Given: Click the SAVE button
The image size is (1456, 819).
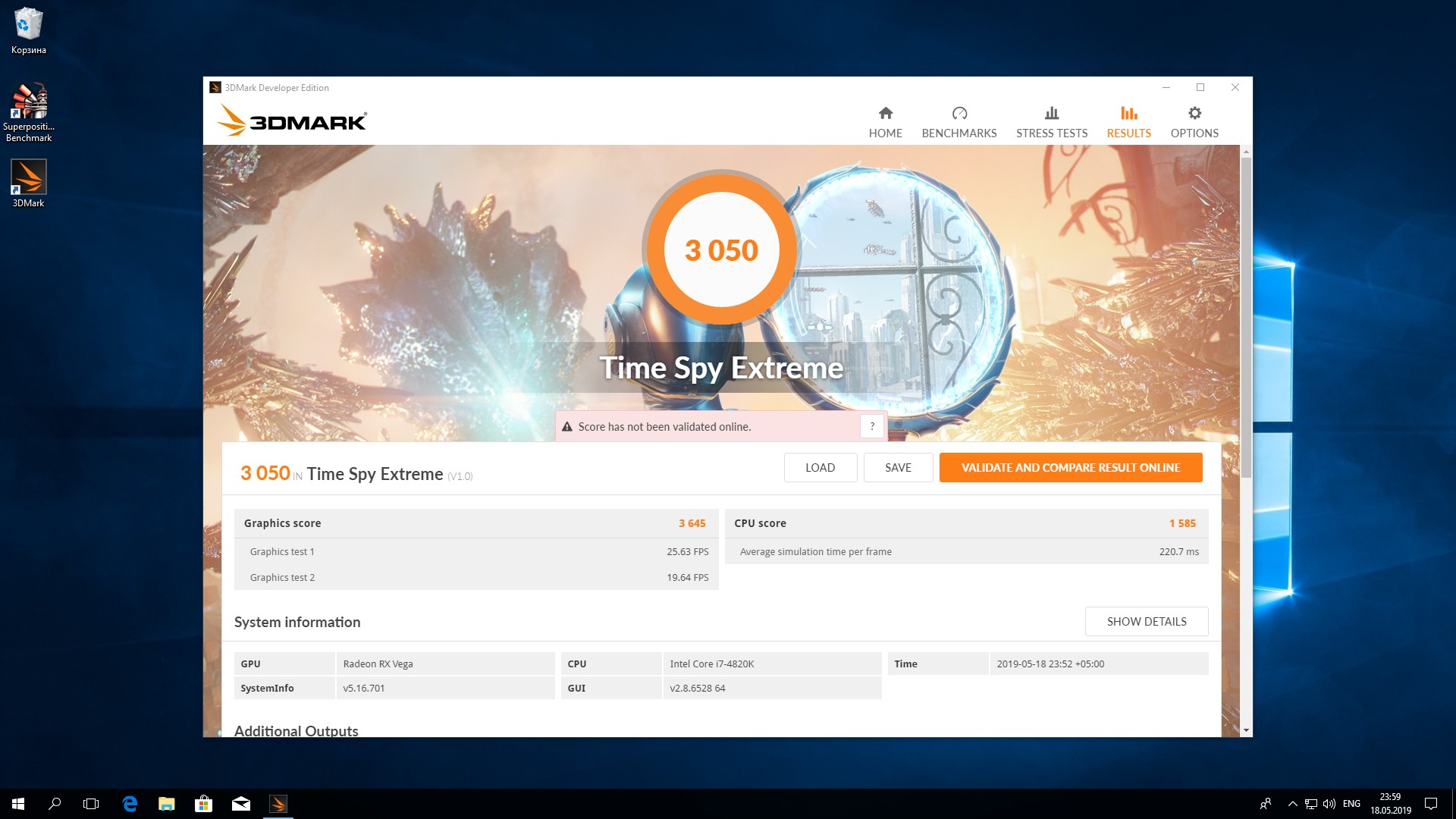Looking at the screenshot, I should click(898, 468).
